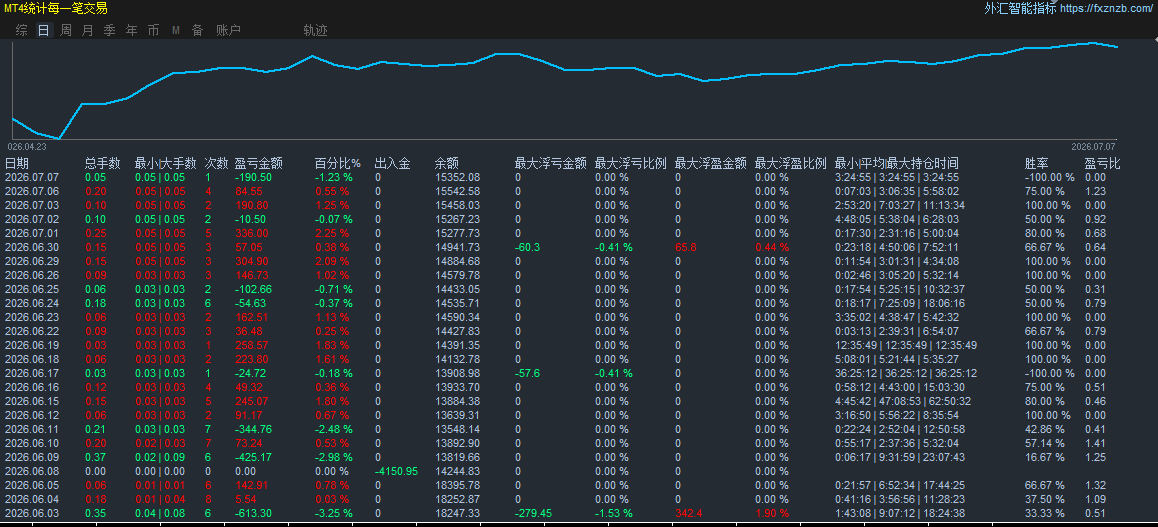
Task: Open the 账户 account tab
Action: (228, 30)
